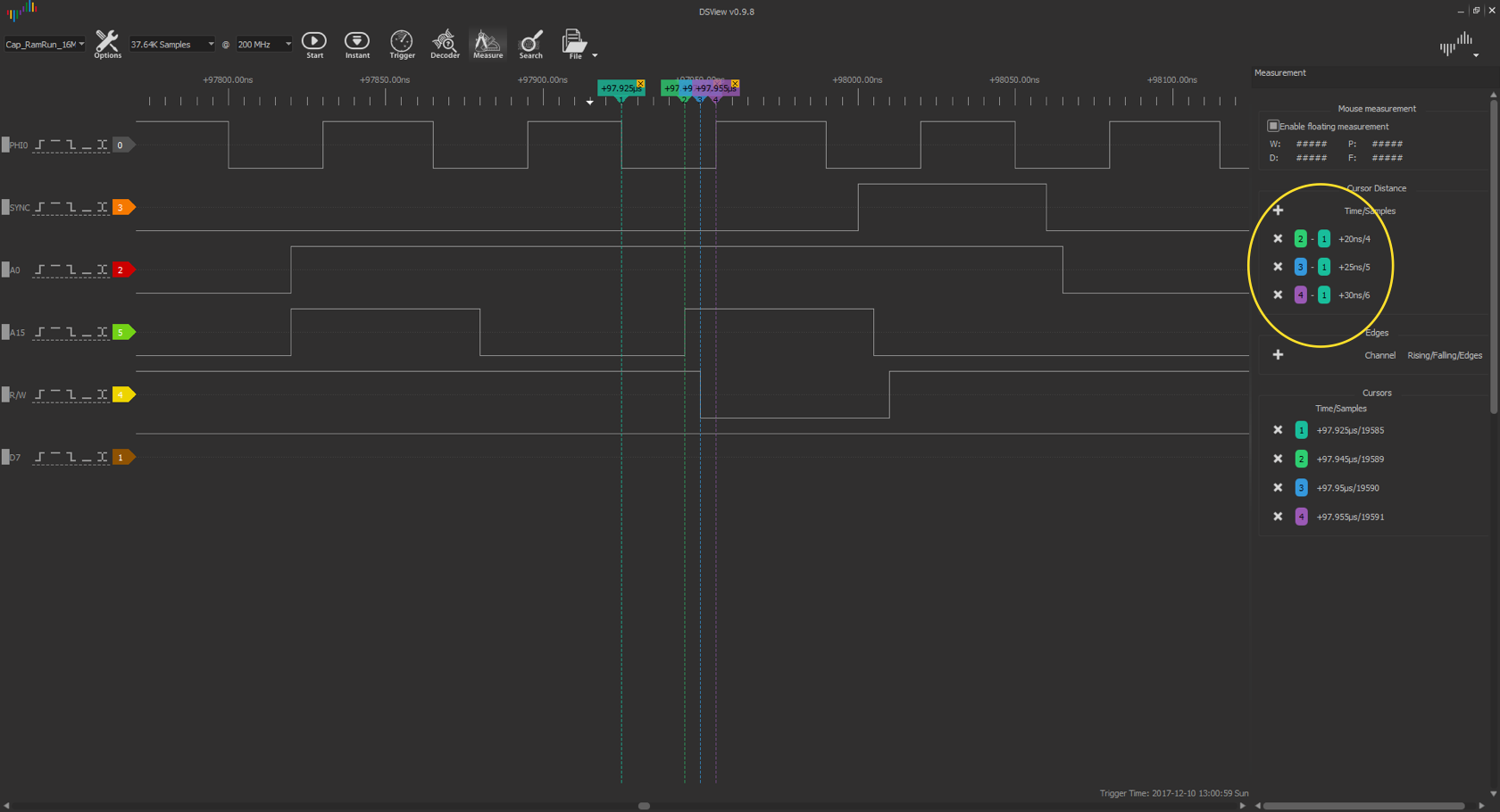Remove the 2-1 cursor distance entry

point(1278,239)
